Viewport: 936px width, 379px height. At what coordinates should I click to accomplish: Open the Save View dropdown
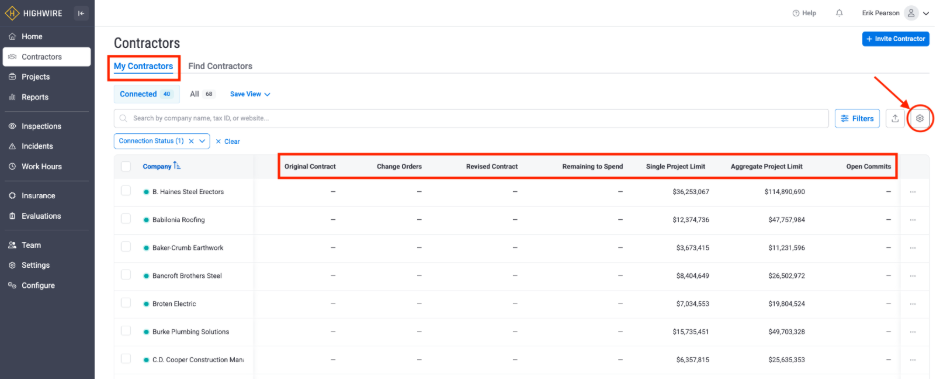tap(251, 94)
